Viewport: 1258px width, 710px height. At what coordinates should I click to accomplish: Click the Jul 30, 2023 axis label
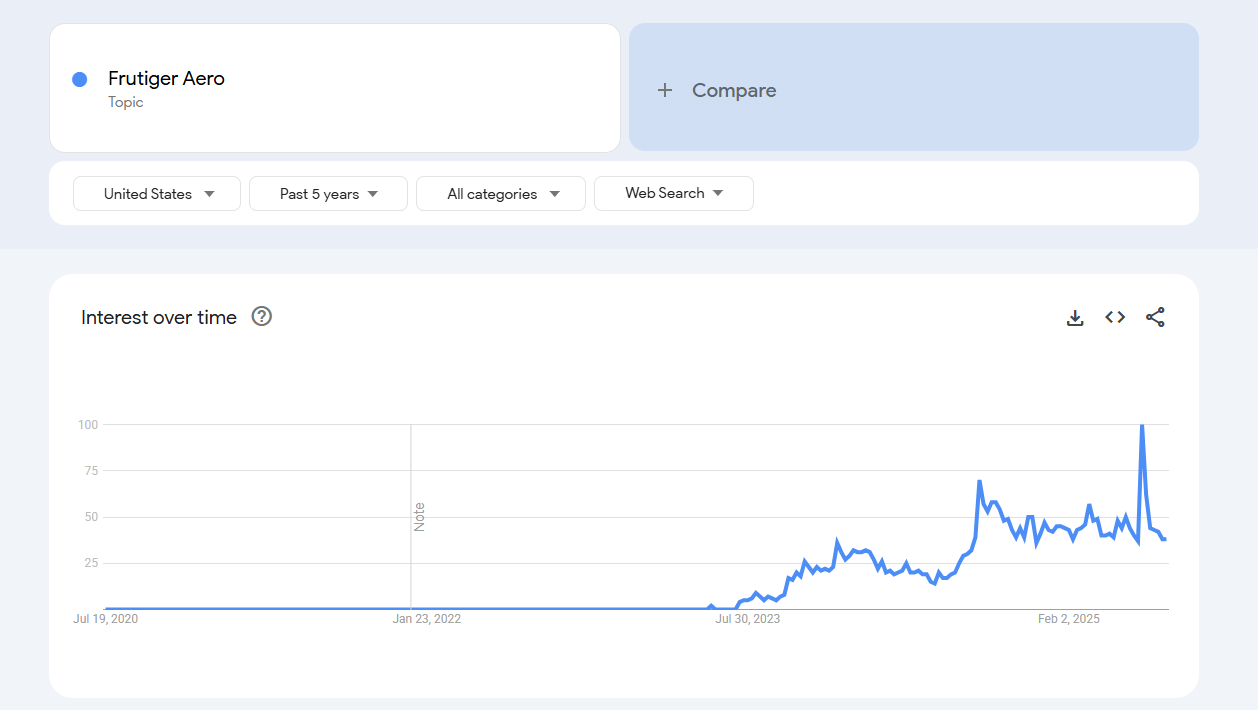point(748,619)
